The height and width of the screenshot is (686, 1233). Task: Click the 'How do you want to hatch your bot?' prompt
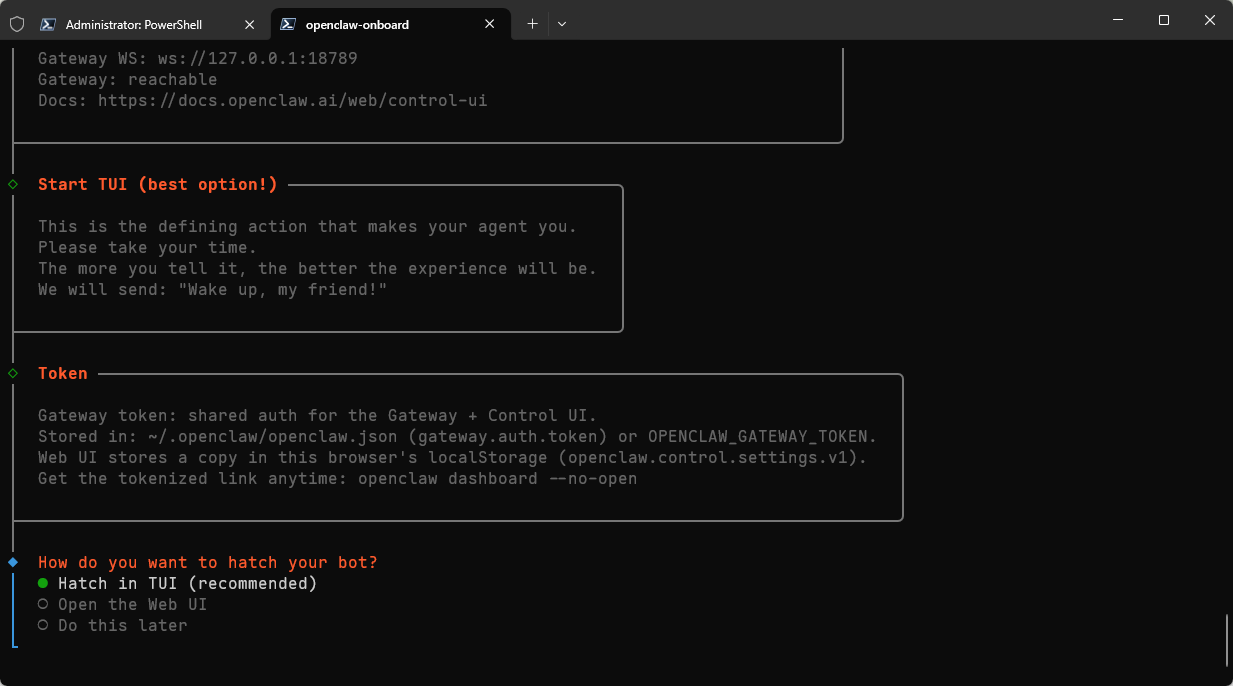(208, 562)
